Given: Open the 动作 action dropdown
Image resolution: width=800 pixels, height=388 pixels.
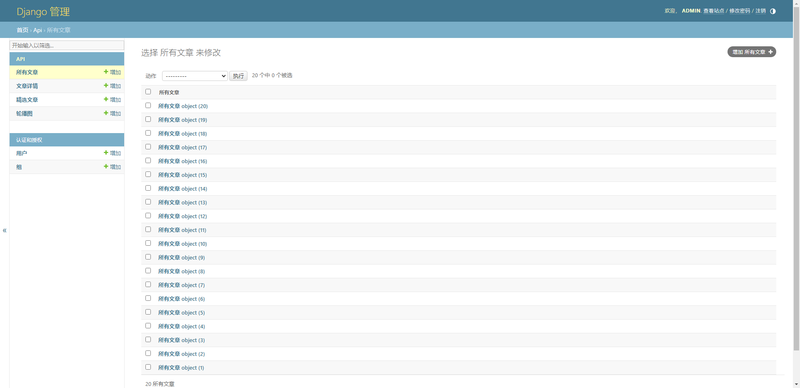Looking at the screenshot, I should [x=195, y=76].
